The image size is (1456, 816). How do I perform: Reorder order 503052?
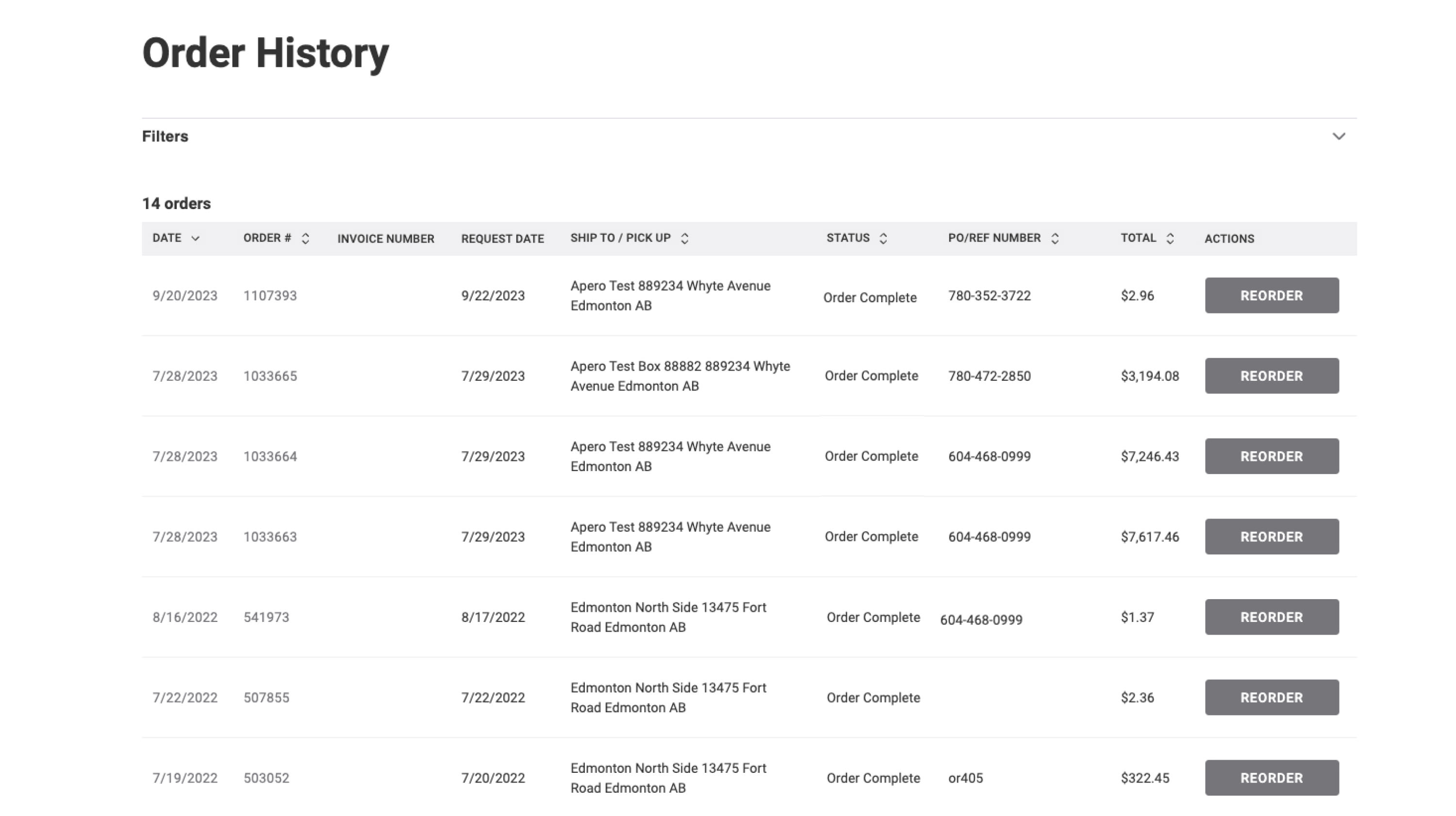pos(1271,778)
